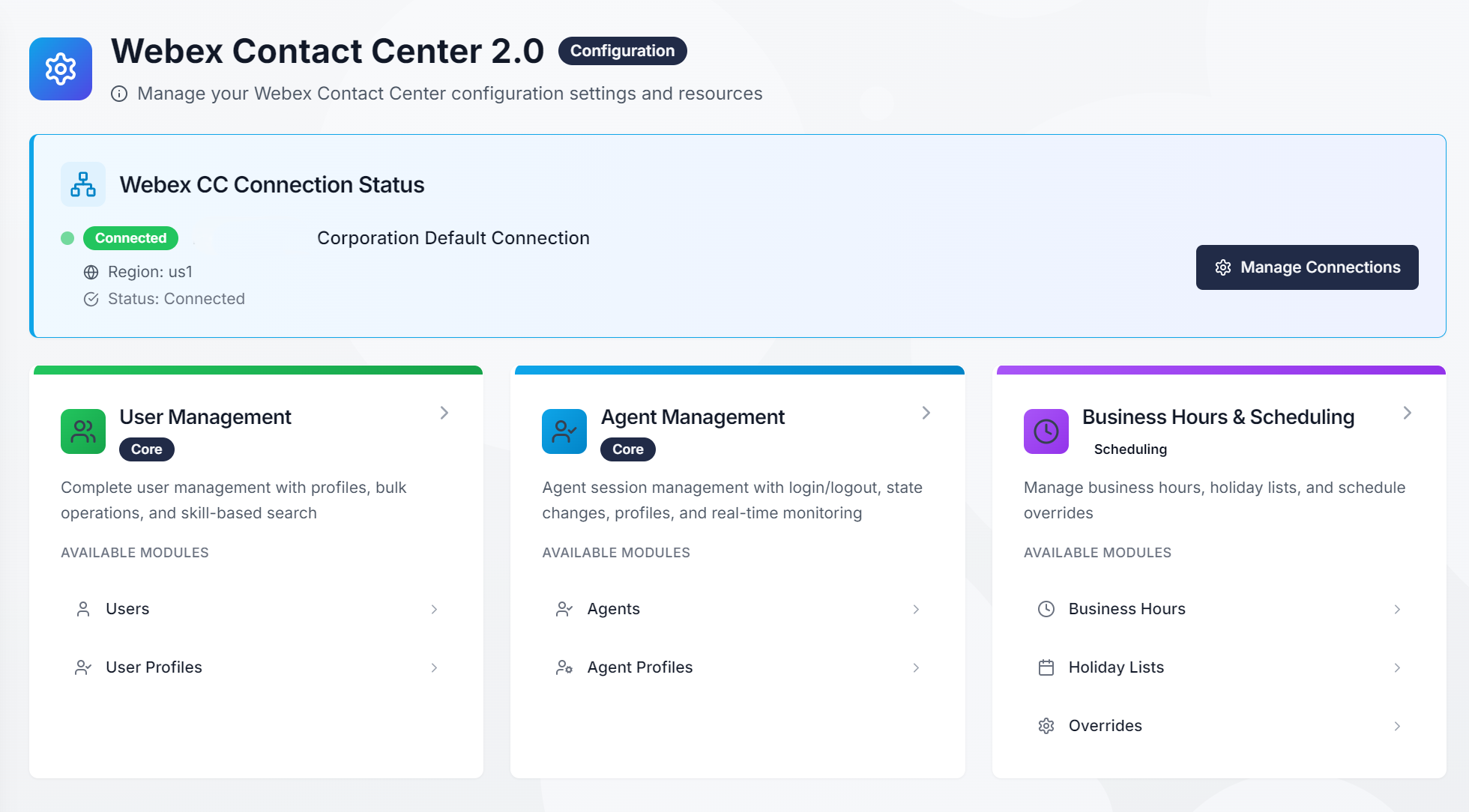
Task: Click the Webex Contact Center gear icon
Action: click(x=60, y=69)
